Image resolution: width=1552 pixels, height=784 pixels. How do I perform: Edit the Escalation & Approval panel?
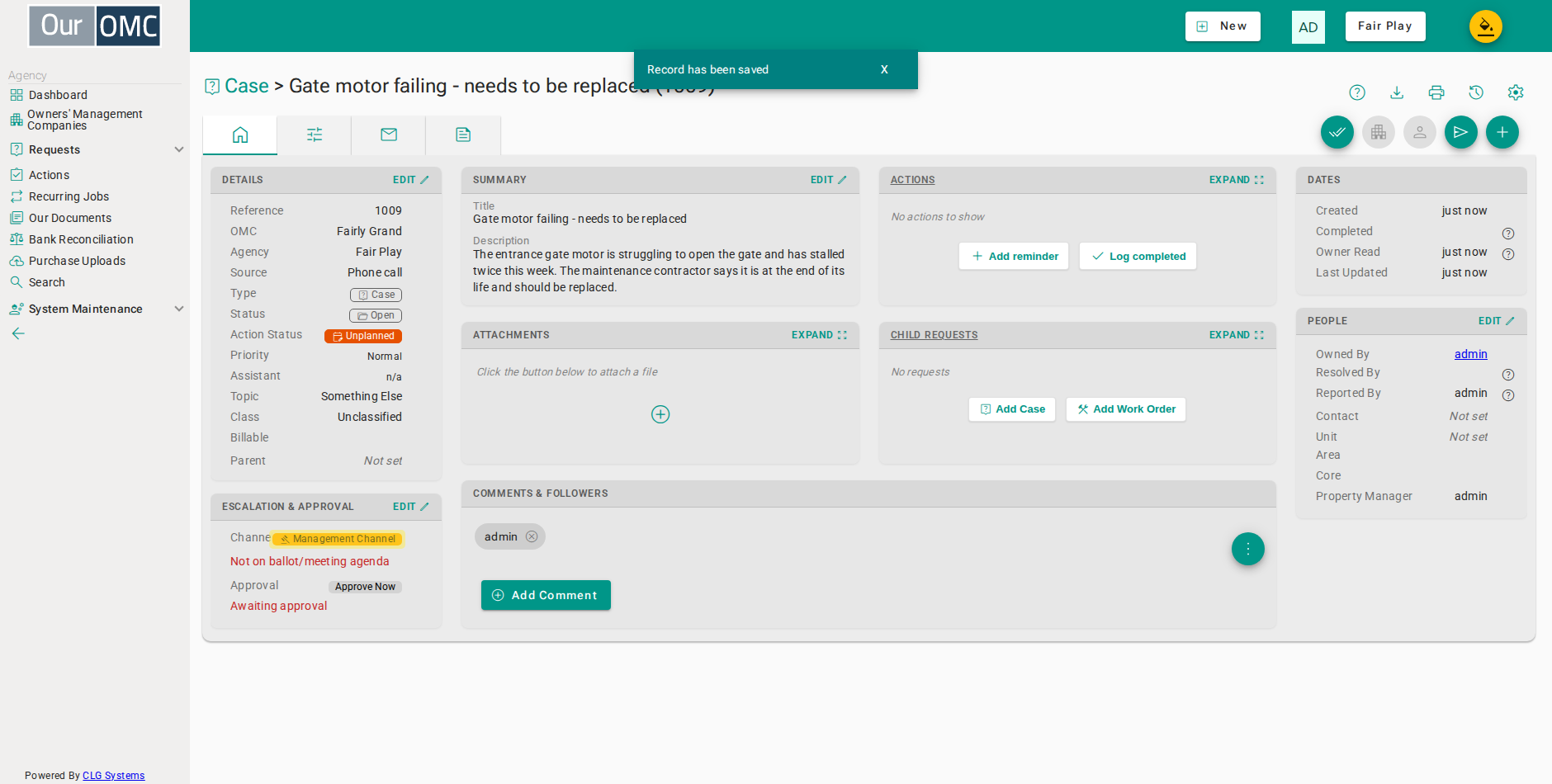tap(411, 507)
